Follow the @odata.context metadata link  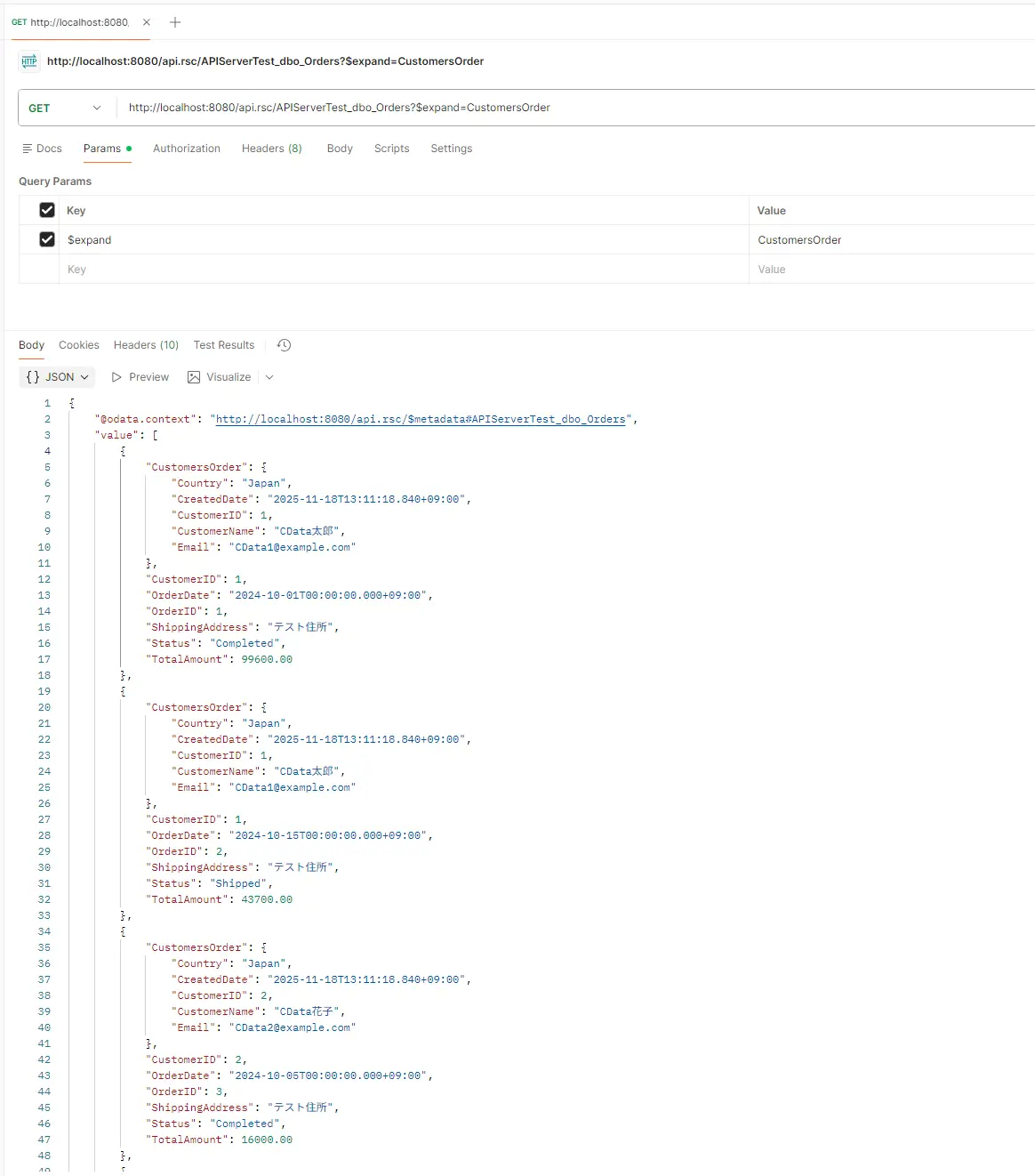(x=421, y=419)
